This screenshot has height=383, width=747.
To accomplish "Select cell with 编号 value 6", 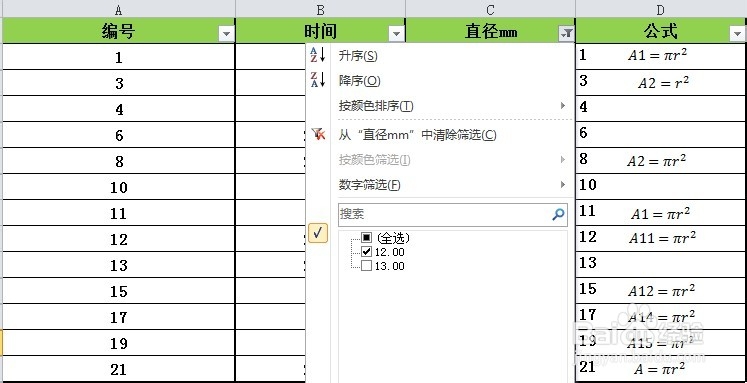I will tap(119, 135).
